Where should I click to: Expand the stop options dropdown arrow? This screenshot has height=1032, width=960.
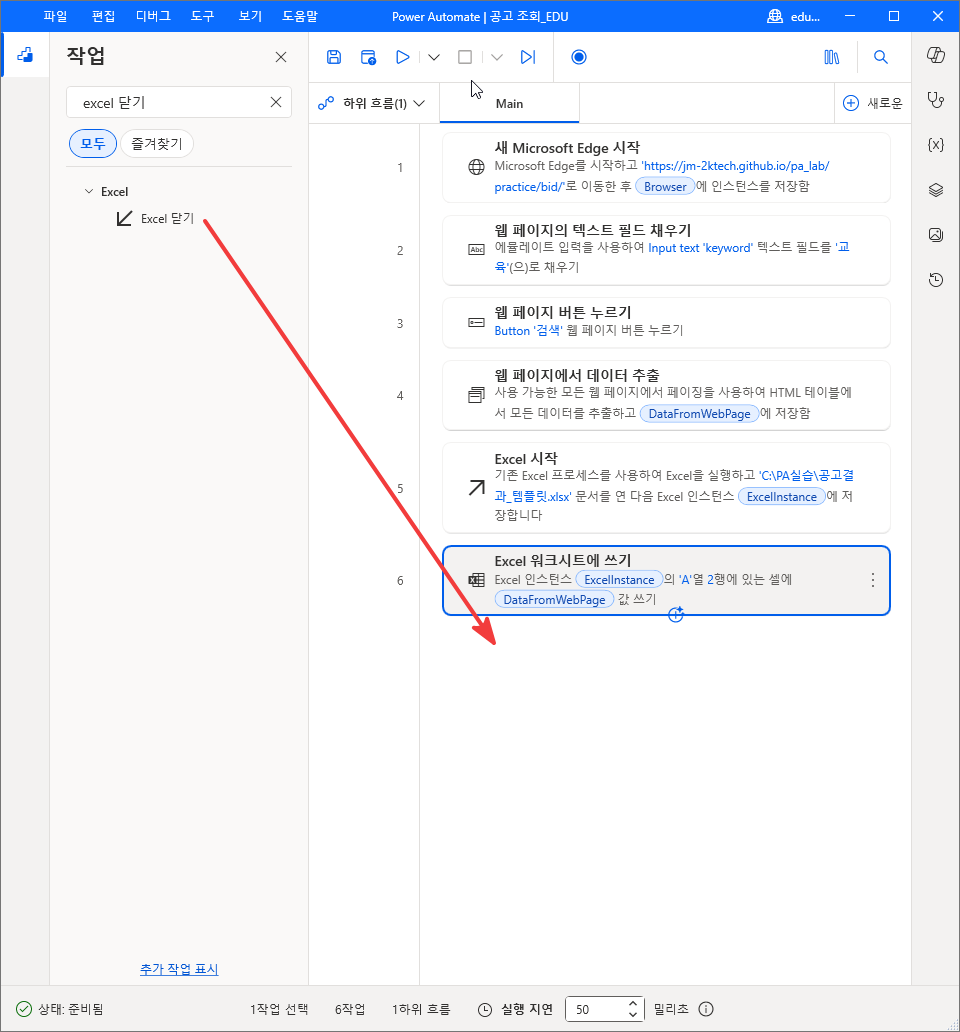point(497,57)
